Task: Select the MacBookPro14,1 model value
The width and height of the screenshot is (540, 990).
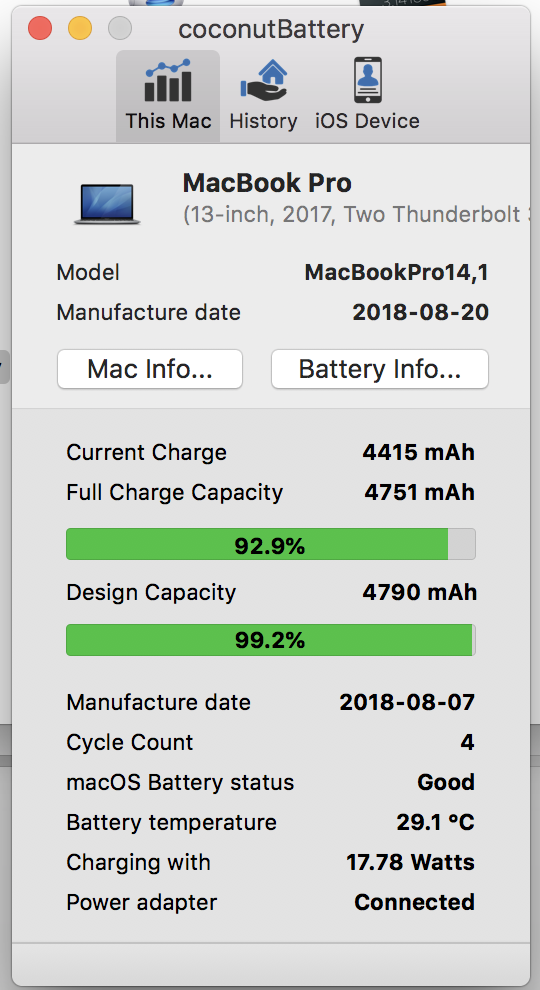Action: tap(397, 273)
